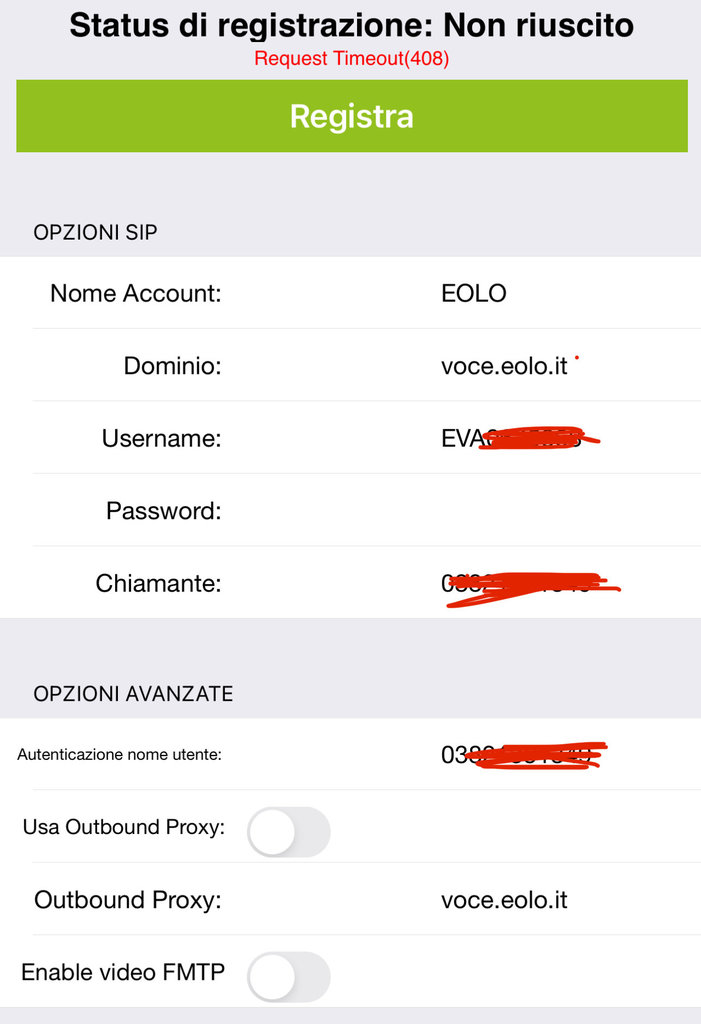The width and height of the screenshot is (701, 1024).
Task: Tap the OPZIONI SIP section header
Action: point(96,232)
